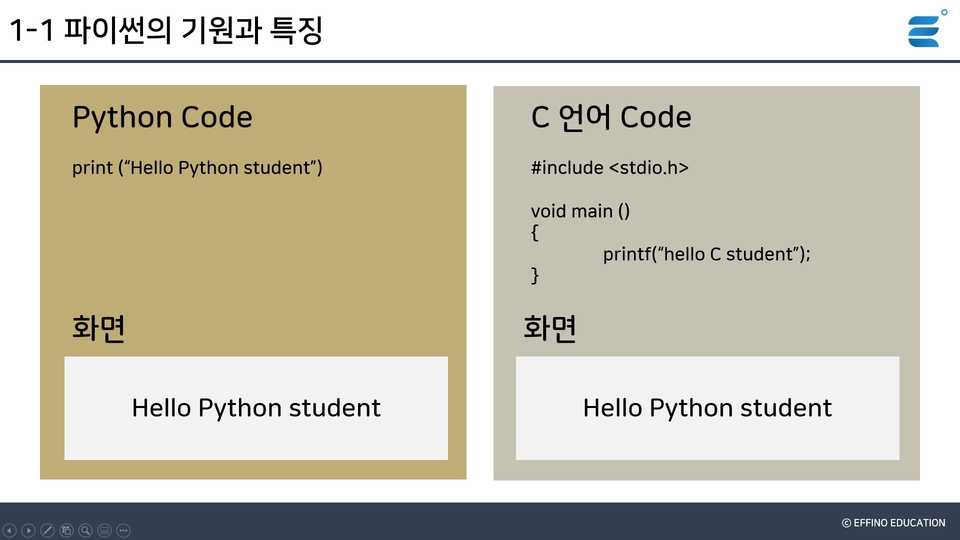Toggle subtitles in the slideshow
This screenshot has height=540, width=960.
pos(105,530)
